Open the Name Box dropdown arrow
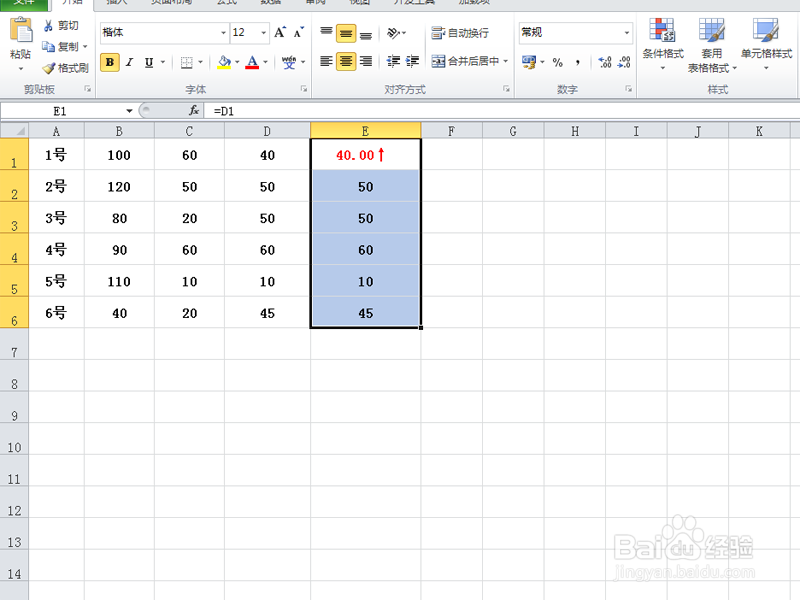The height and width of the screenshot is (600, 800). click(x=129, y=111)
